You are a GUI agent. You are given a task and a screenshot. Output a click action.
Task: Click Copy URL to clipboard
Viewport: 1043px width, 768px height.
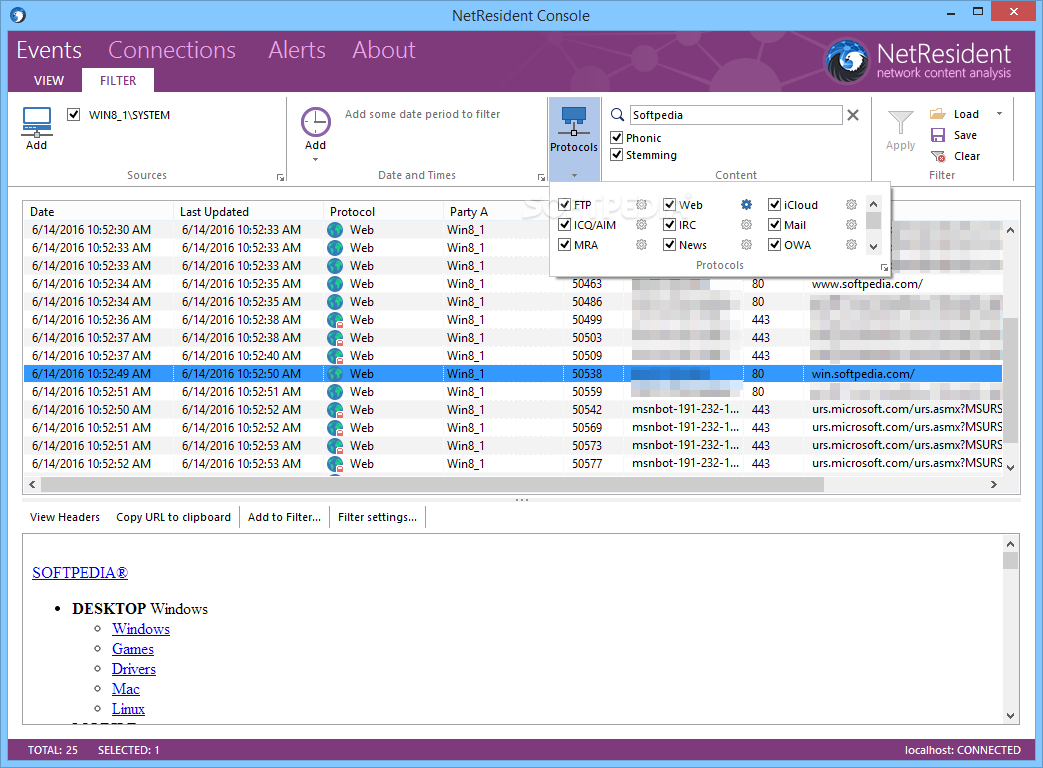pos(173,517)
